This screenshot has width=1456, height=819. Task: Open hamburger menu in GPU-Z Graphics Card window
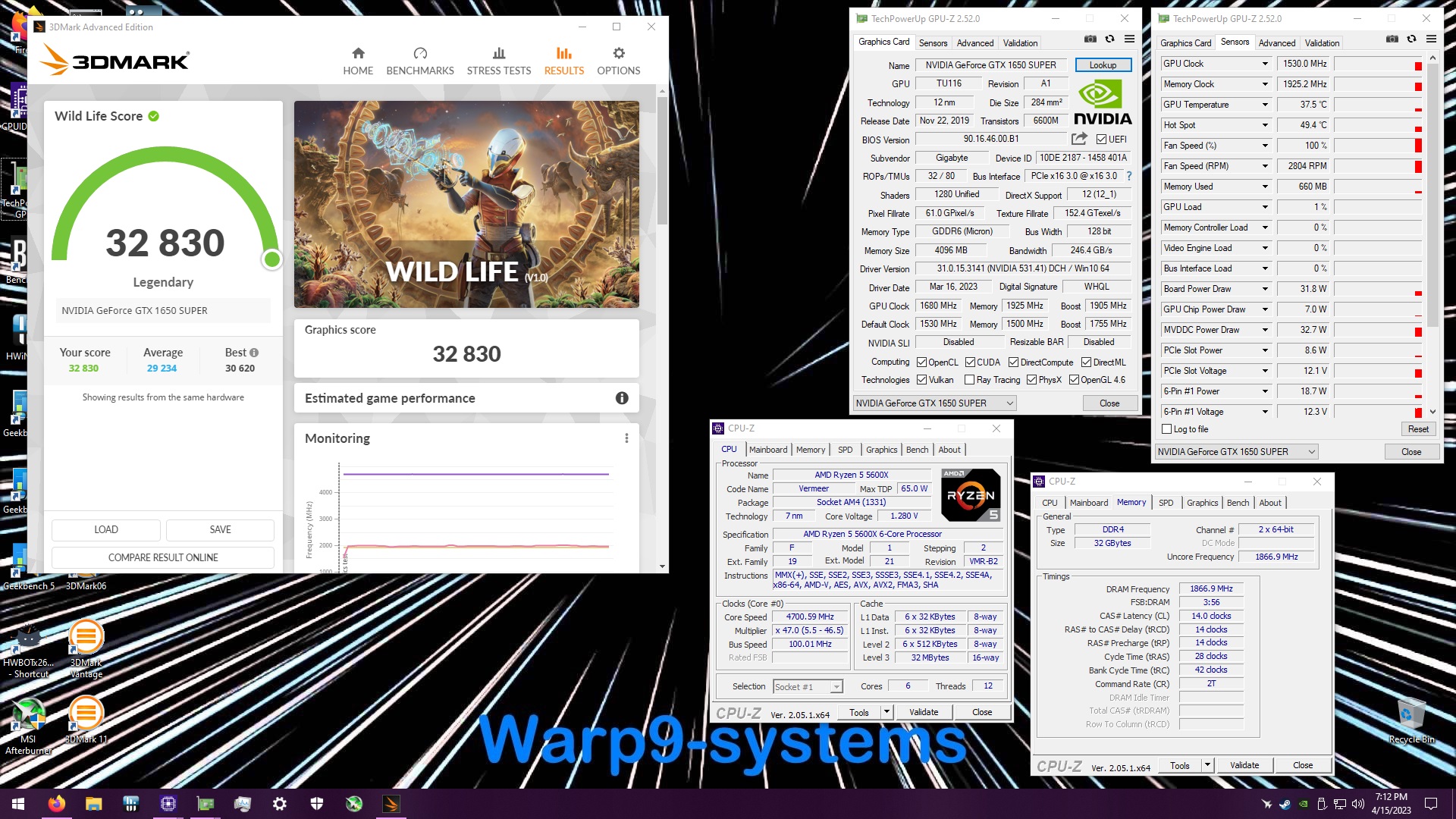click(1129, 39)
